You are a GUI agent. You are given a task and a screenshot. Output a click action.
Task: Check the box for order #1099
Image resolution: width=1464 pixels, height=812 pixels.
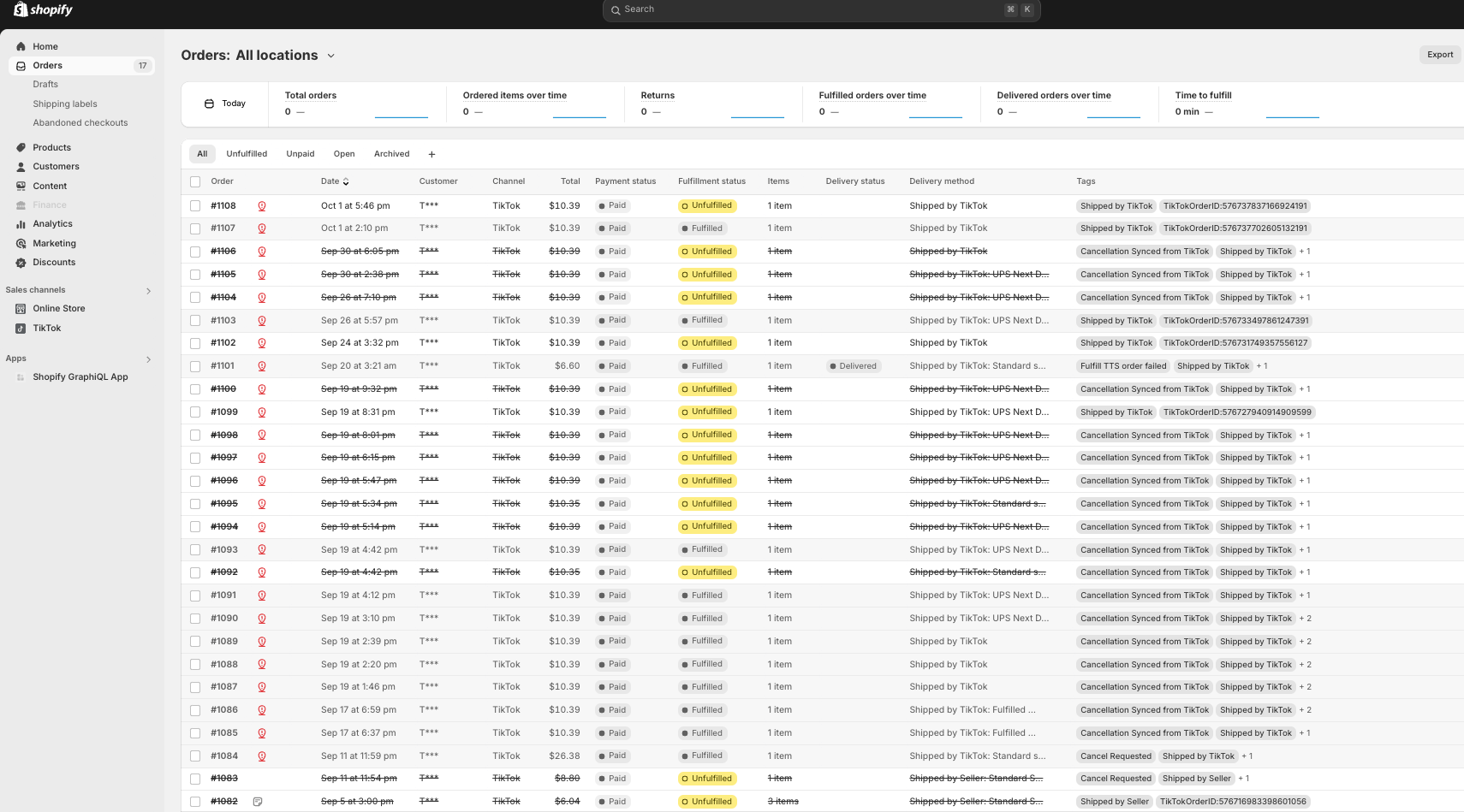point(195,412)
